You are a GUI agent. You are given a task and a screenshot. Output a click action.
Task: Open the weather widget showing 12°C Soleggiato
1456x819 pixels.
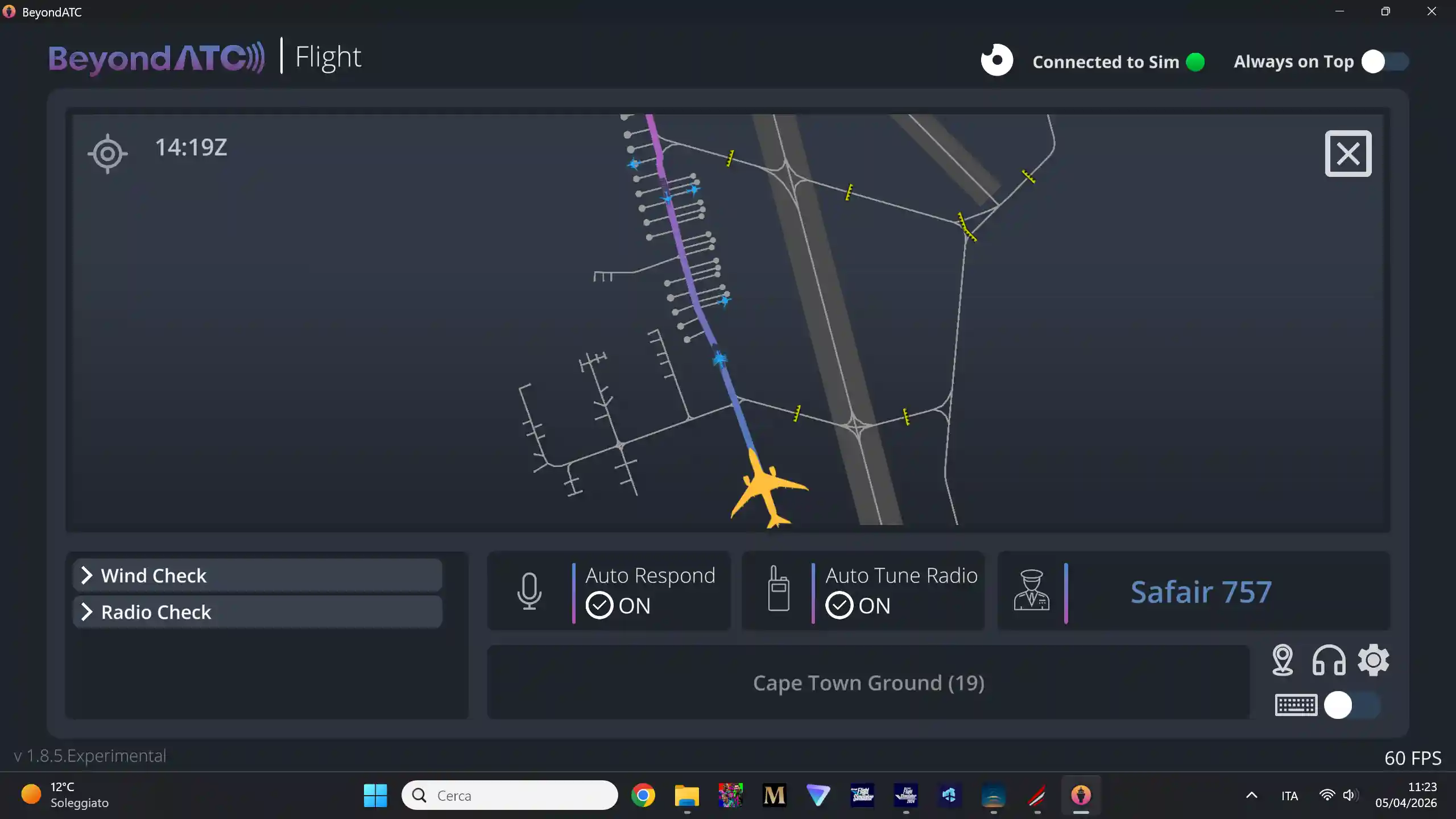(x=65, y=795)
